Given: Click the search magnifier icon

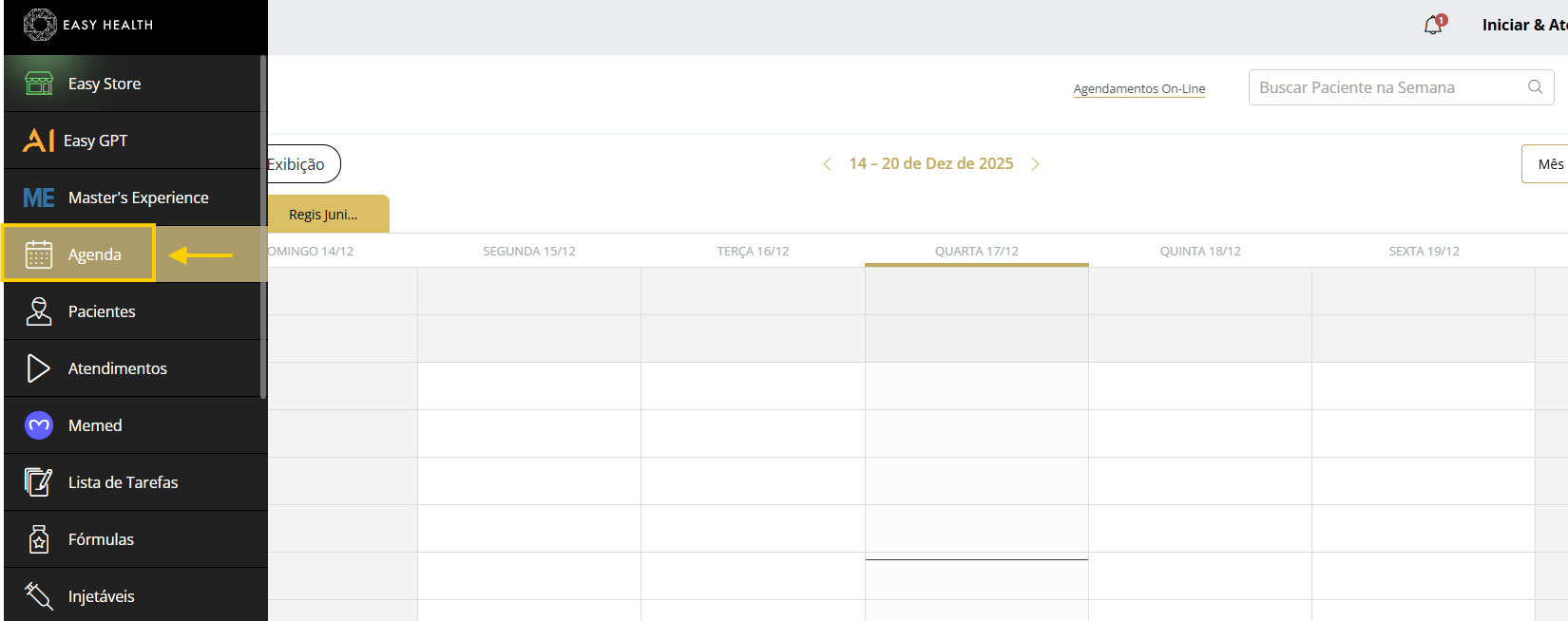Looking at the screenshot, I should 1535,87.
